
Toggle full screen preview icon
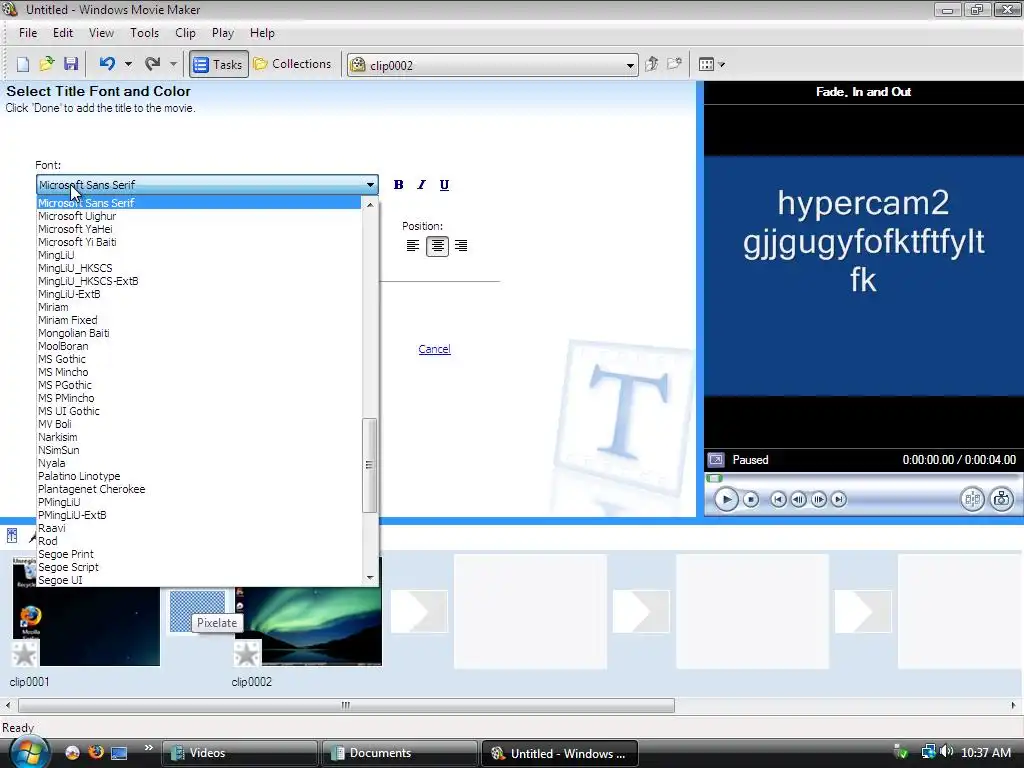click(x=716, y=460)
